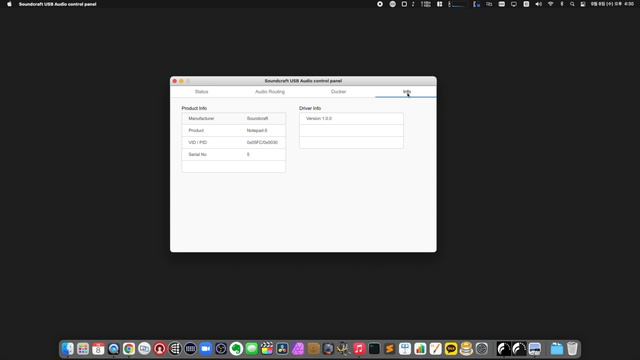Launch Final Cut Pro from the dock

[x=267, y=349]
